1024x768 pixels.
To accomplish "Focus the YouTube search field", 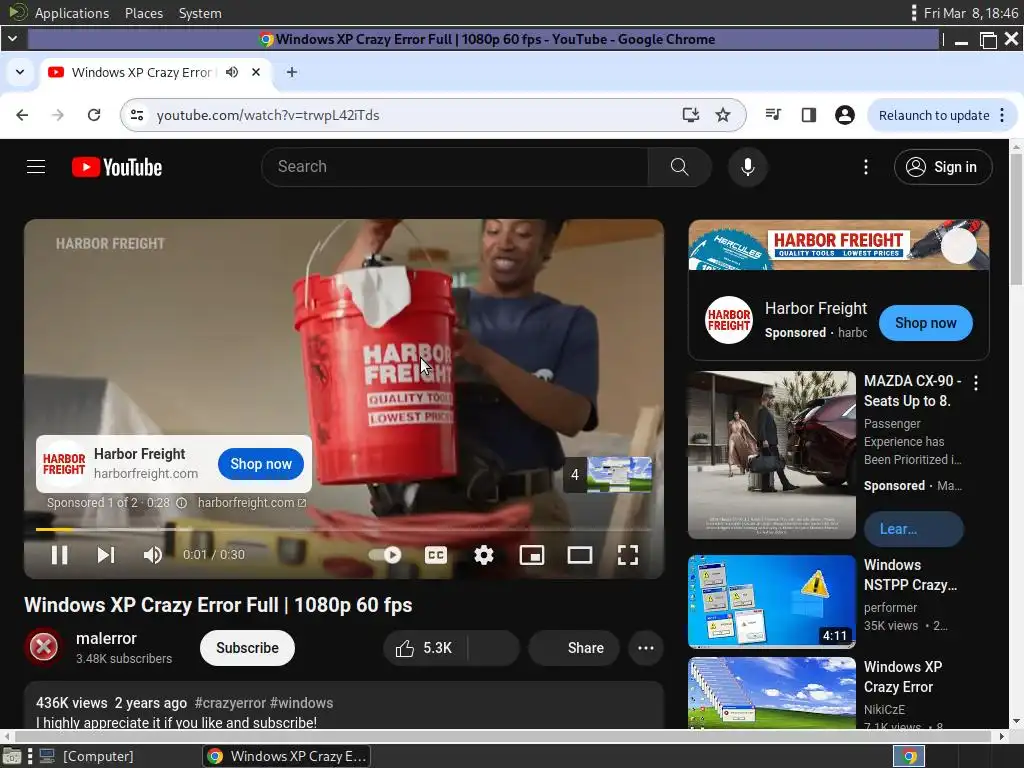I will tap(454, 167).
